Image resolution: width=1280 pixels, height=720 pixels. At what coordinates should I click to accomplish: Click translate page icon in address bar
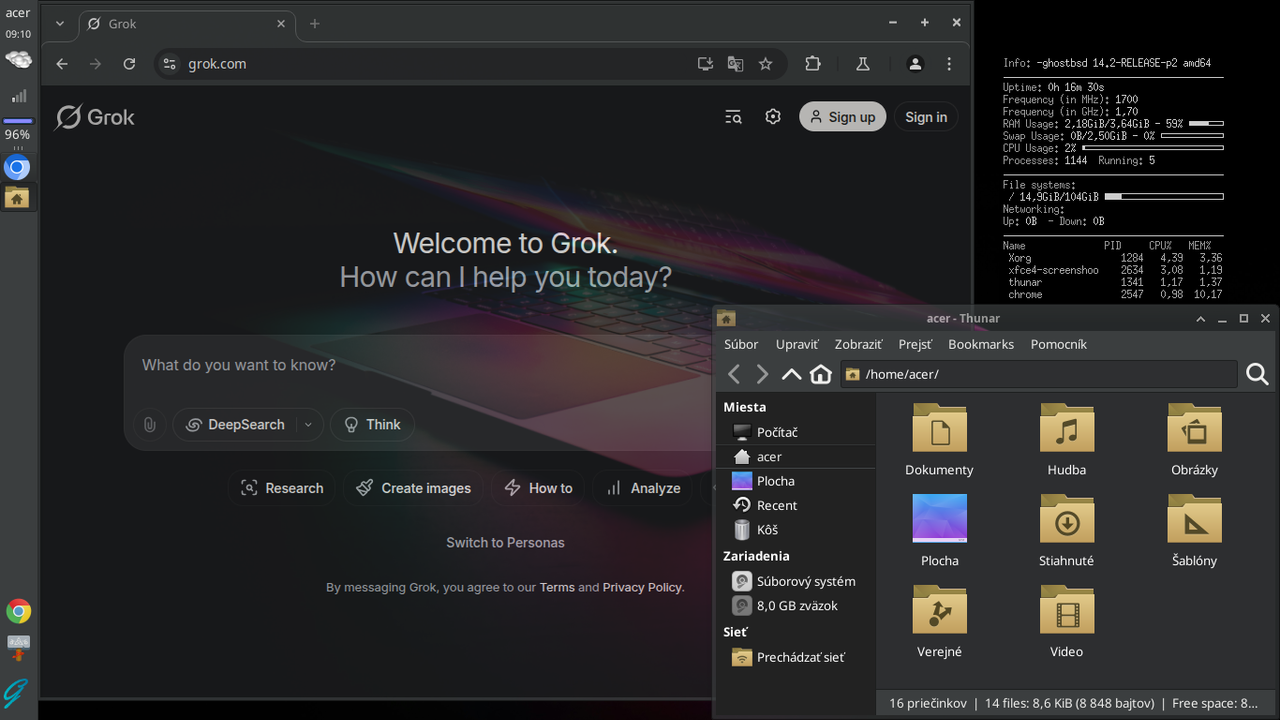coord(735,64)
